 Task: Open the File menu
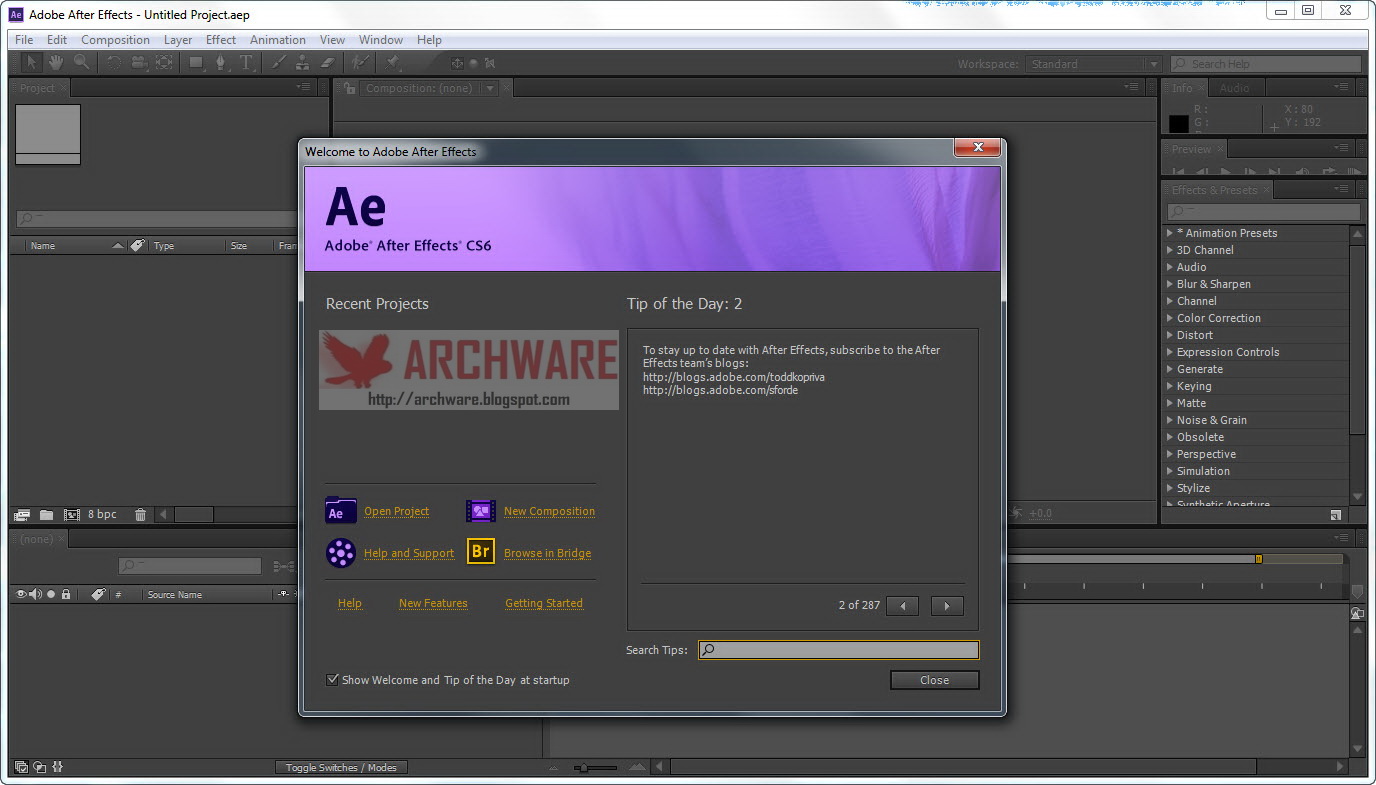tap(24, 40)
